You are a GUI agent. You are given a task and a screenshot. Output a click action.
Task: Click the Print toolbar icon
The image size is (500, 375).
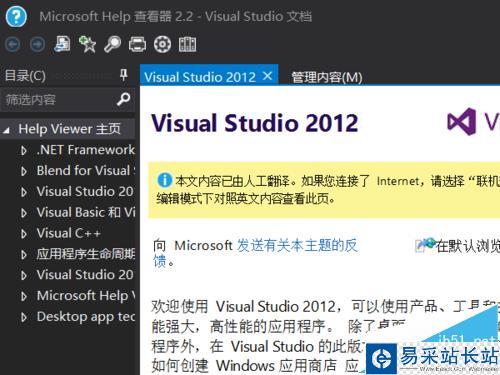point(137,44)
